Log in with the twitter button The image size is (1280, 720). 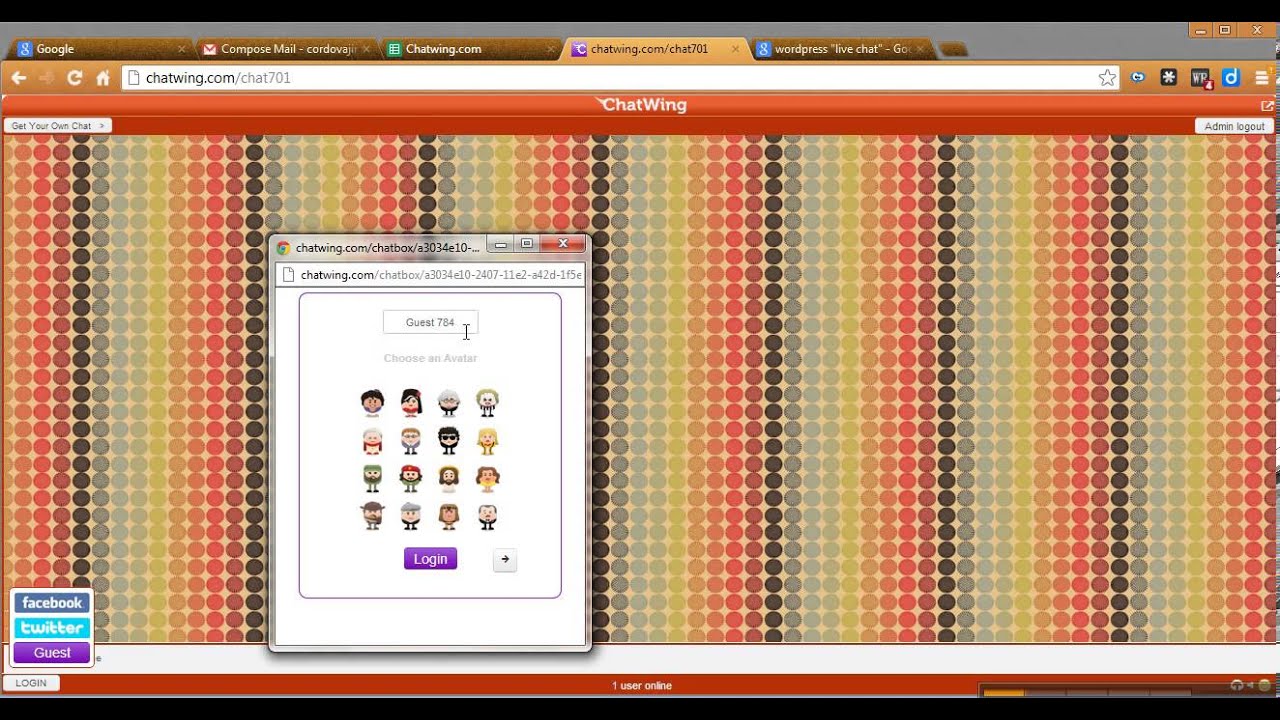click(x=52, y=628)
